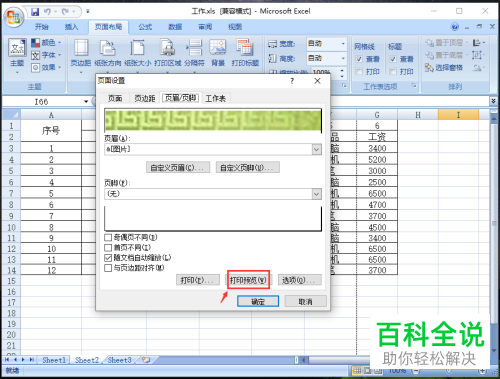500x379 pixels.
Task: Click Bring to Front (置于顶层)
Action: pos(447,43)
